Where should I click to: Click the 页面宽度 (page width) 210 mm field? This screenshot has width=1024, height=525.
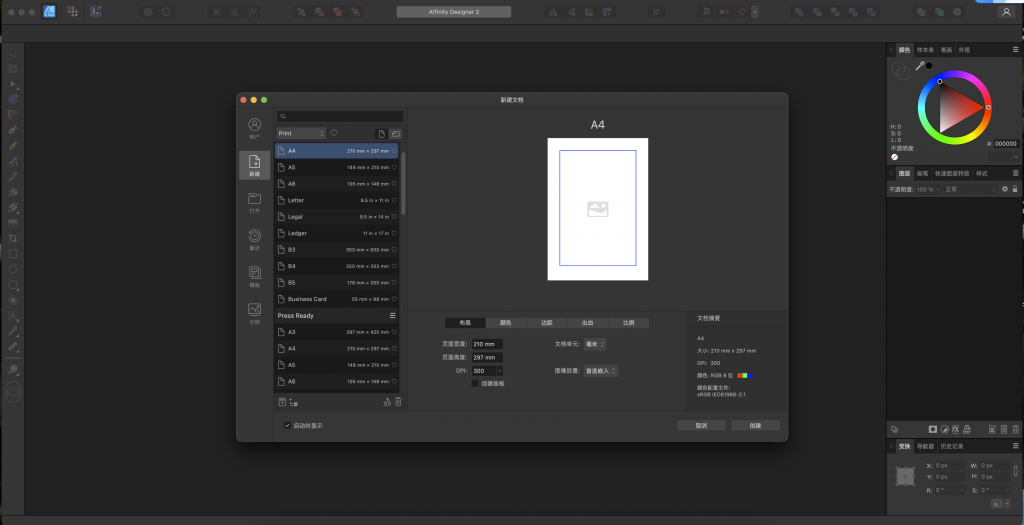pos(487,344)
